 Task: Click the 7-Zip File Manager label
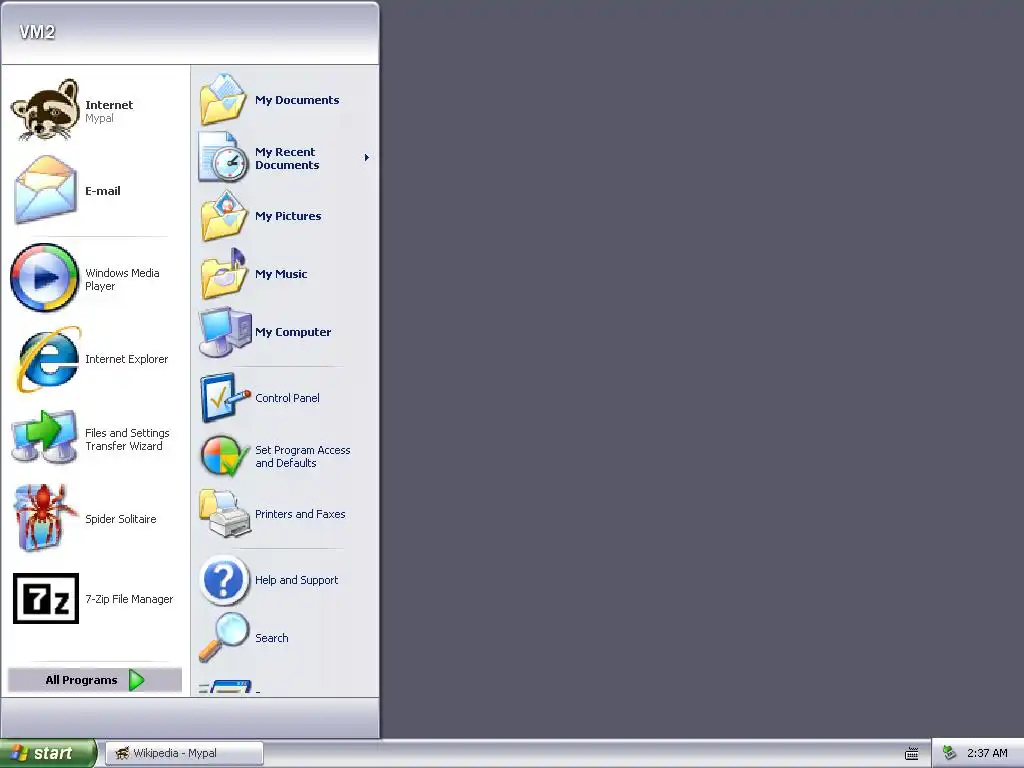(x=129, y=599)
